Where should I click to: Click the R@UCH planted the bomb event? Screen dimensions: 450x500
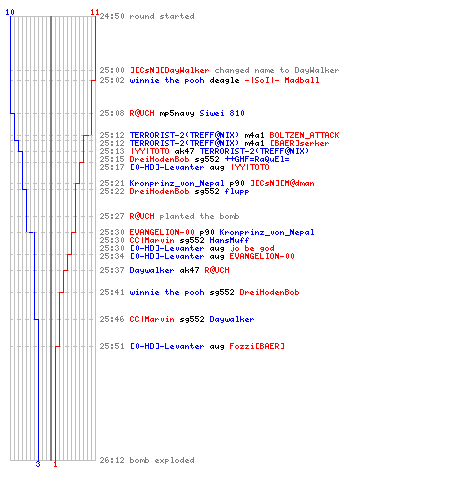click(169, 216)
